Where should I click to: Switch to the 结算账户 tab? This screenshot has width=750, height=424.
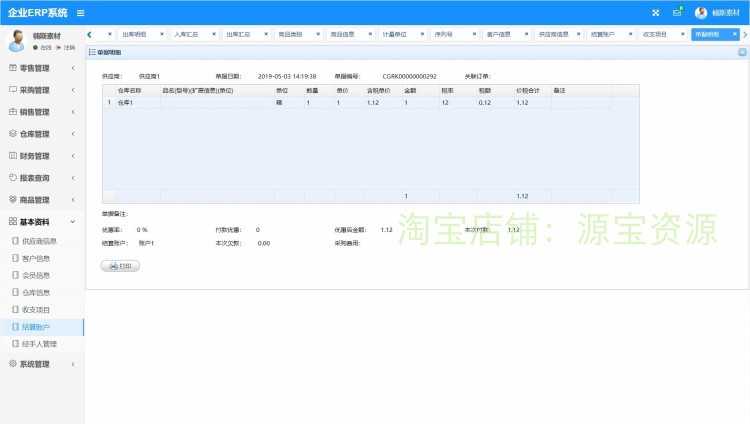603,34
